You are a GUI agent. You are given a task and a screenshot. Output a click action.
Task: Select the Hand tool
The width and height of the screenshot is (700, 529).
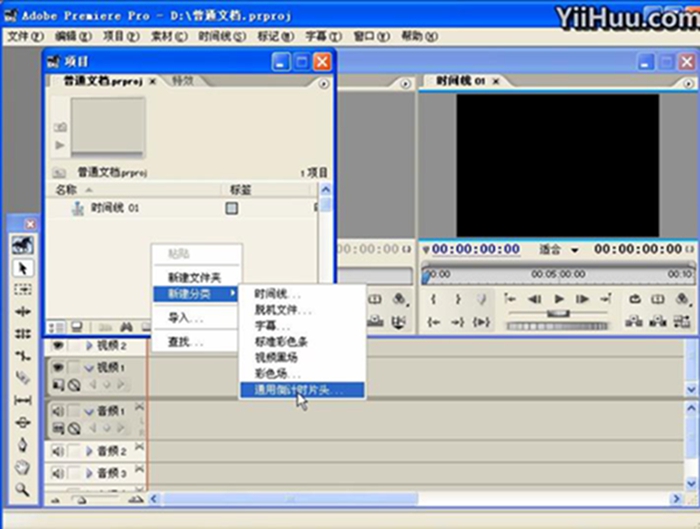22,467
